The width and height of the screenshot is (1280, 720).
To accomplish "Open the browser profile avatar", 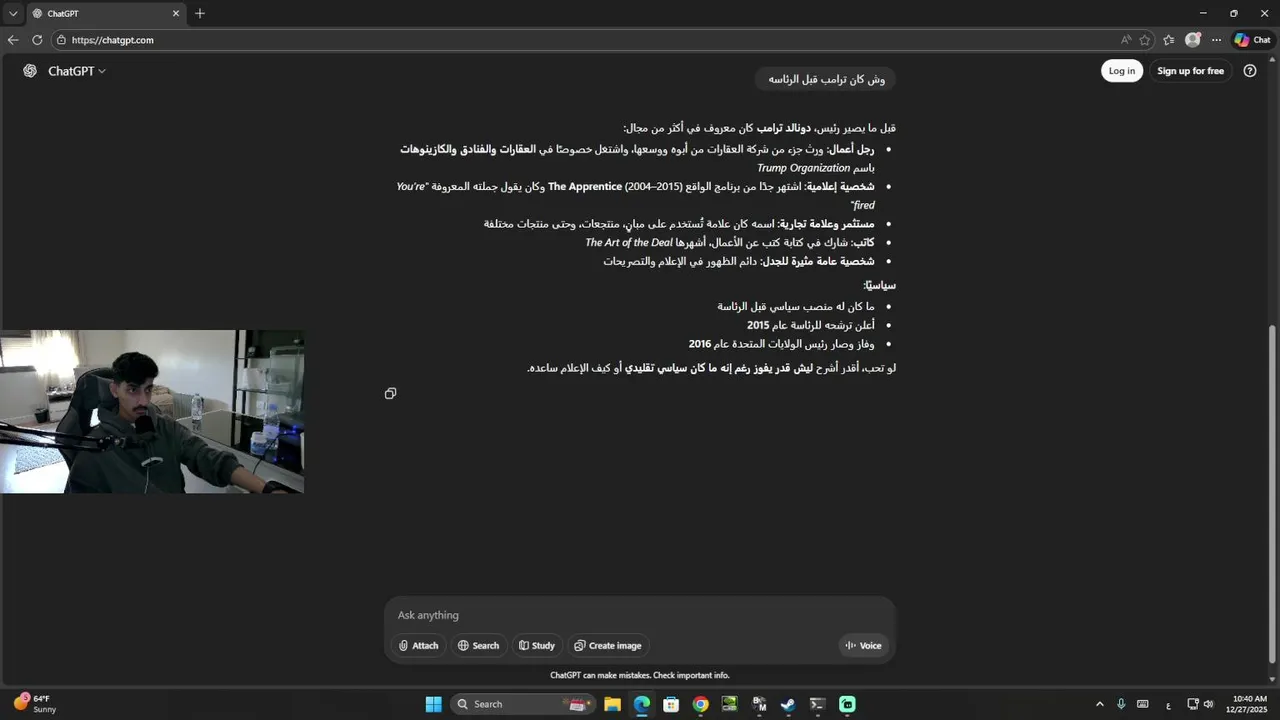I will (1193, 40).
